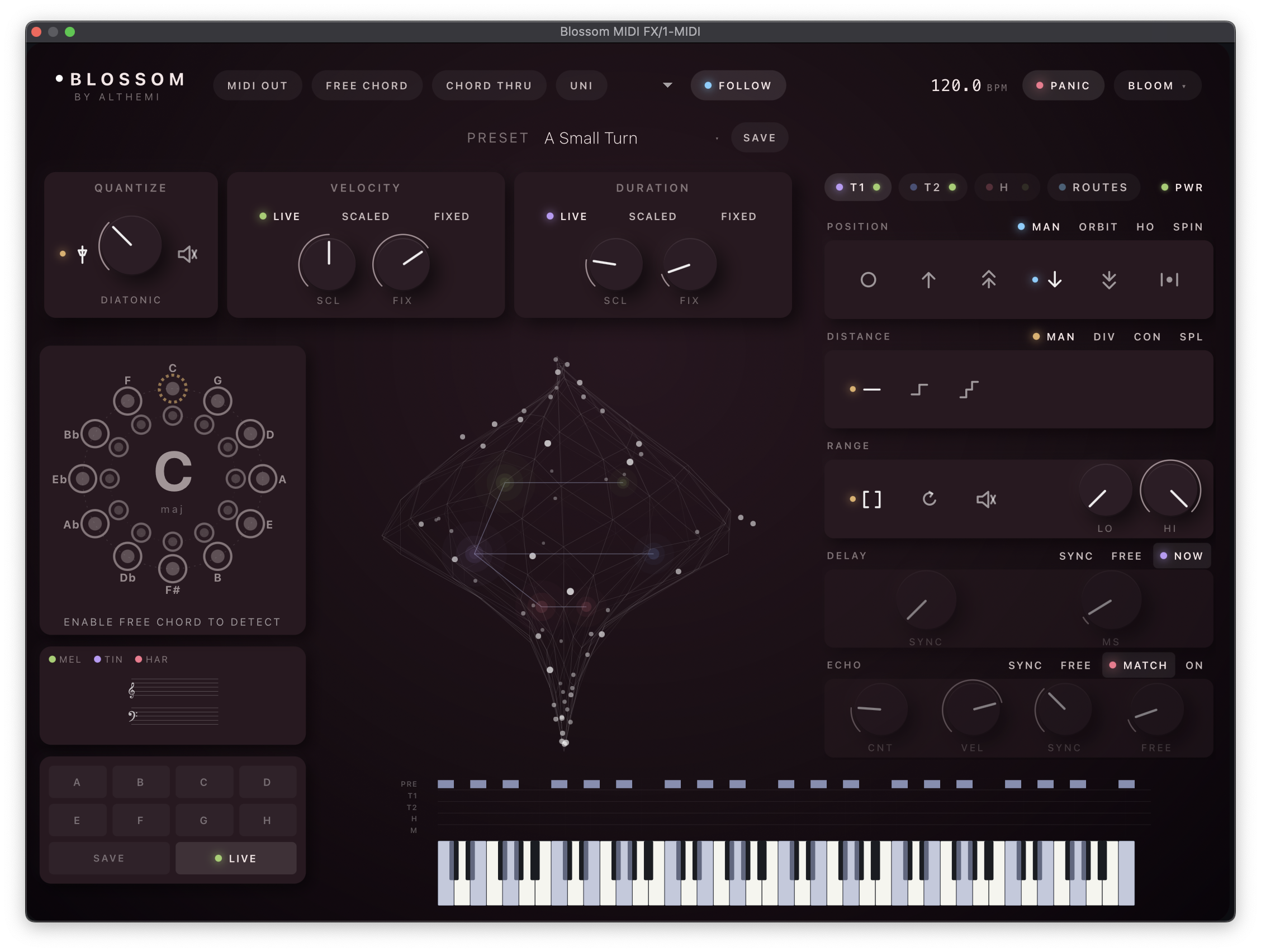Click the Quantize tuning fork icon
This screenshot has width=1261, height=952.
83,254
